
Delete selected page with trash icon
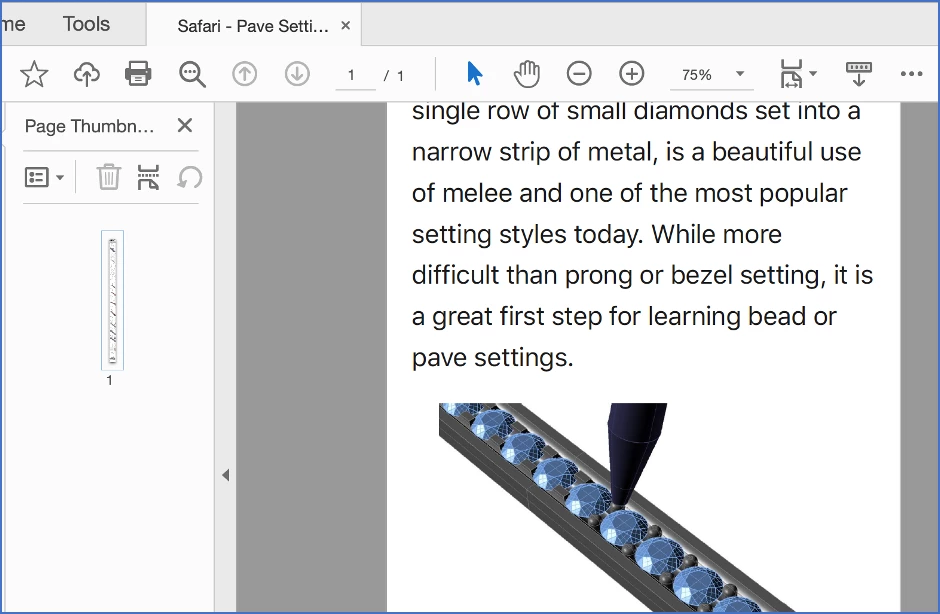pos(109,177)
